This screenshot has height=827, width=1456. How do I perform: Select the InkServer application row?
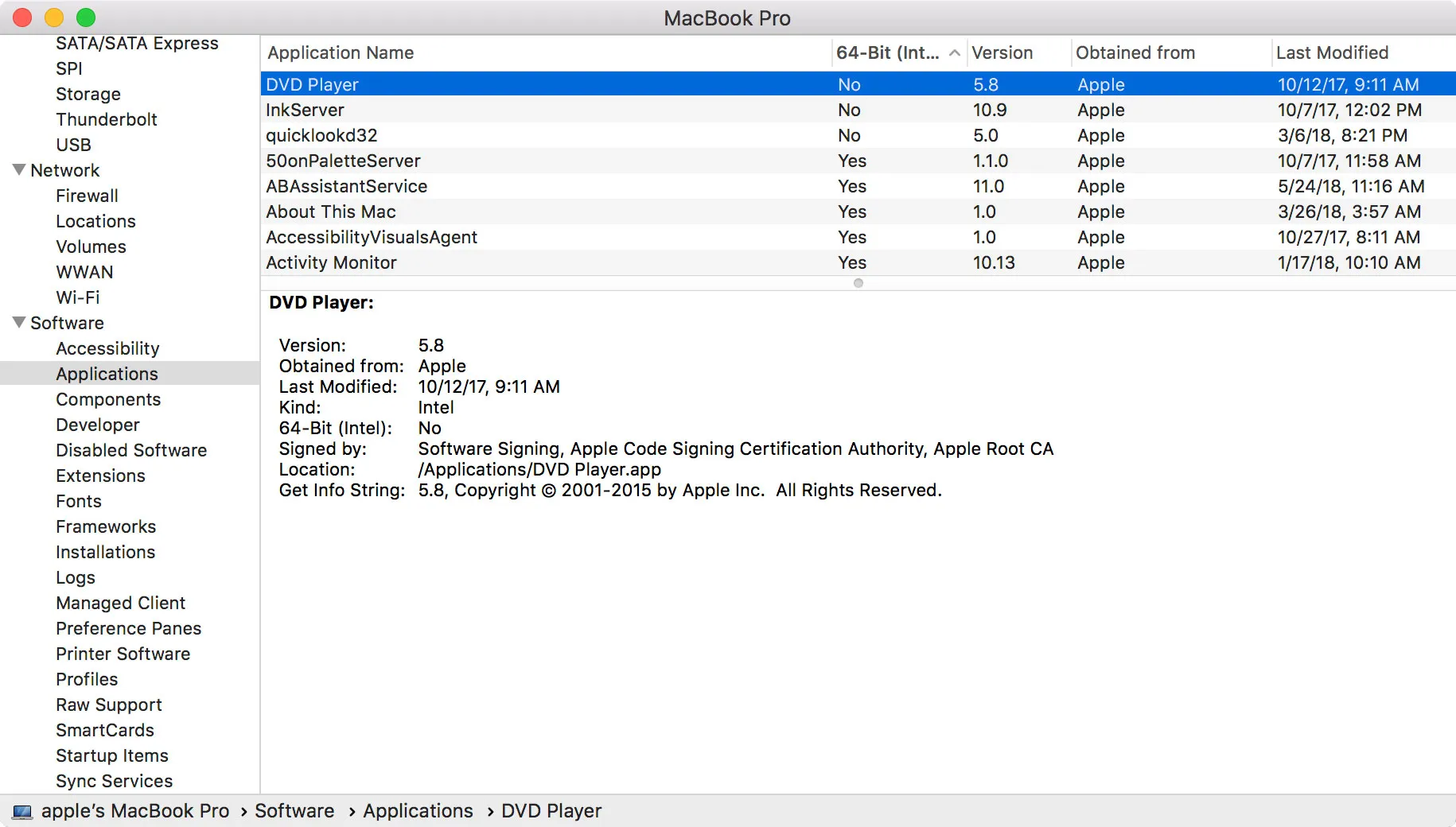click(x=305, y=110)
